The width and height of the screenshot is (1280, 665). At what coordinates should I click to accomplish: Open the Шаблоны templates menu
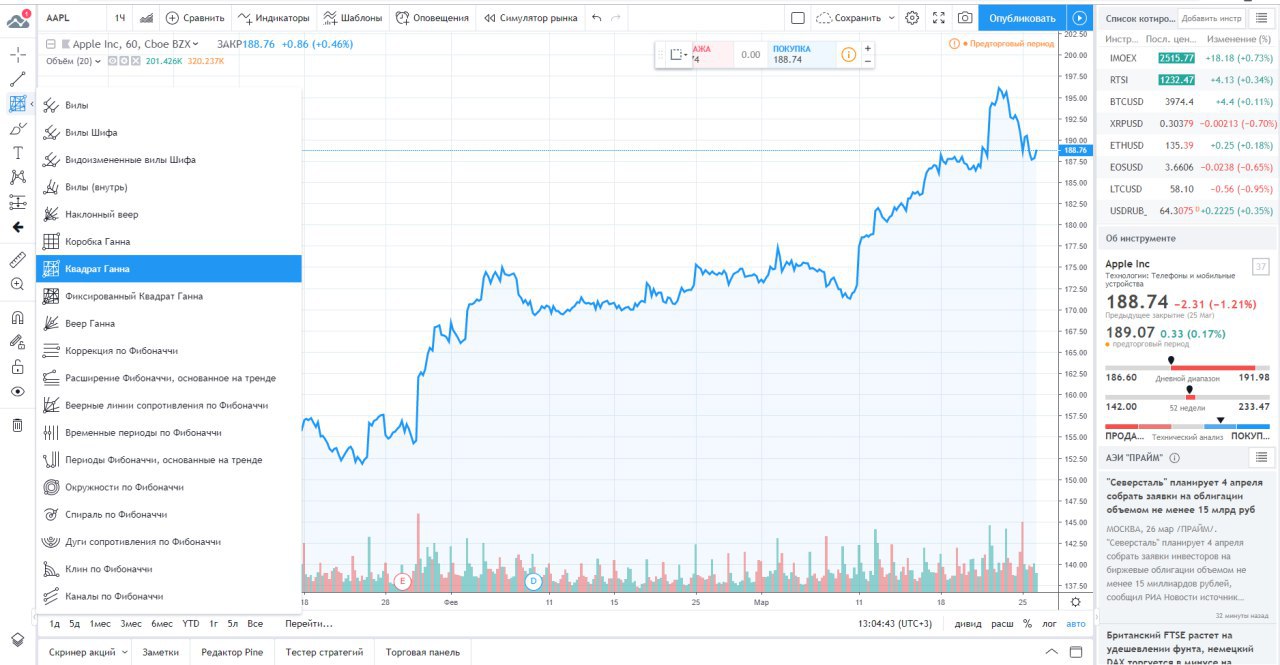[x=353, y=18]
